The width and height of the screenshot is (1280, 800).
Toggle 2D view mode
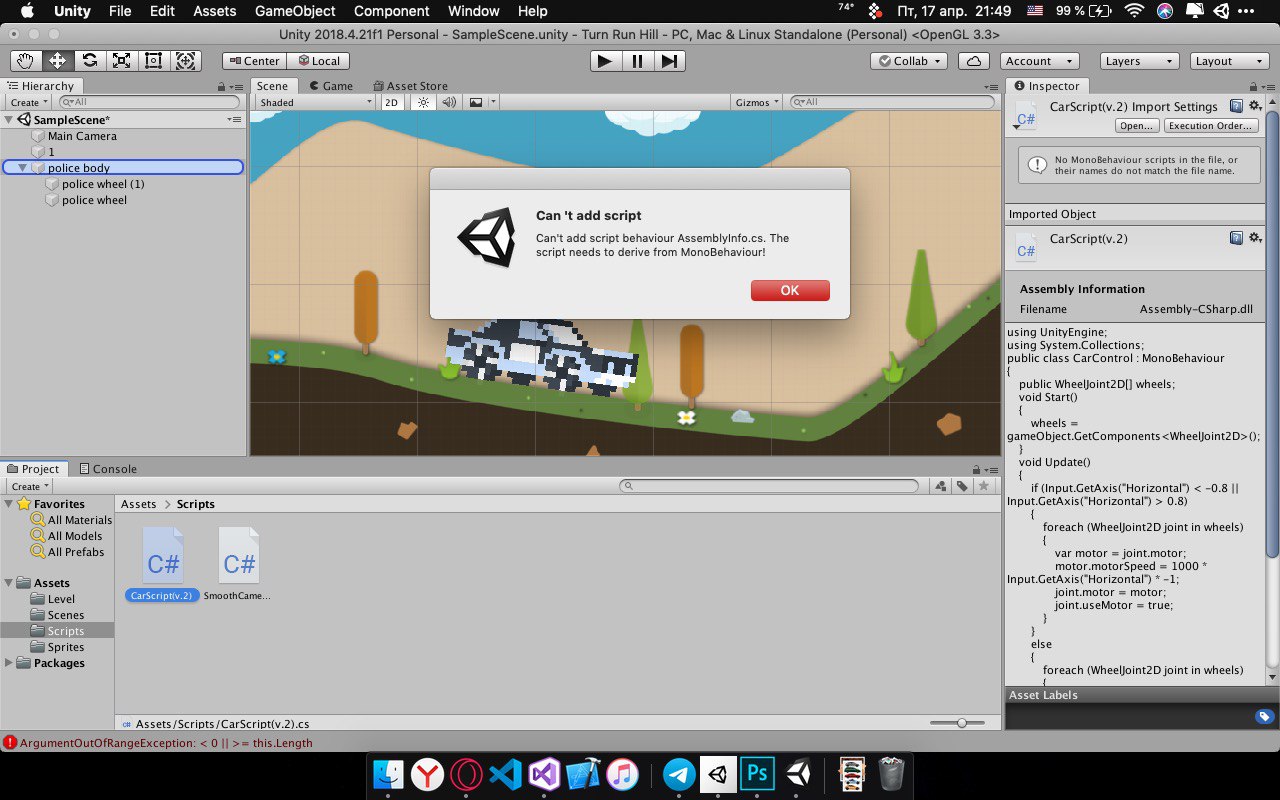tap(392, 102)
